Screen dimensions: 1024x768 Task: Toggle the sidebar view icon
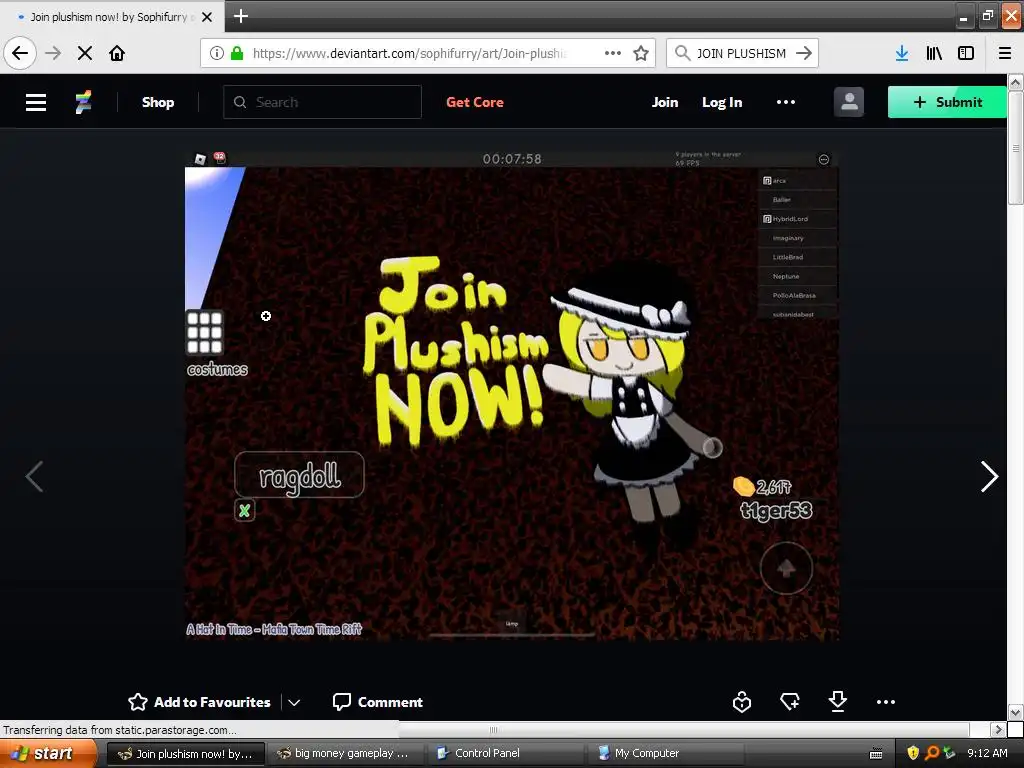pos(966,53)
